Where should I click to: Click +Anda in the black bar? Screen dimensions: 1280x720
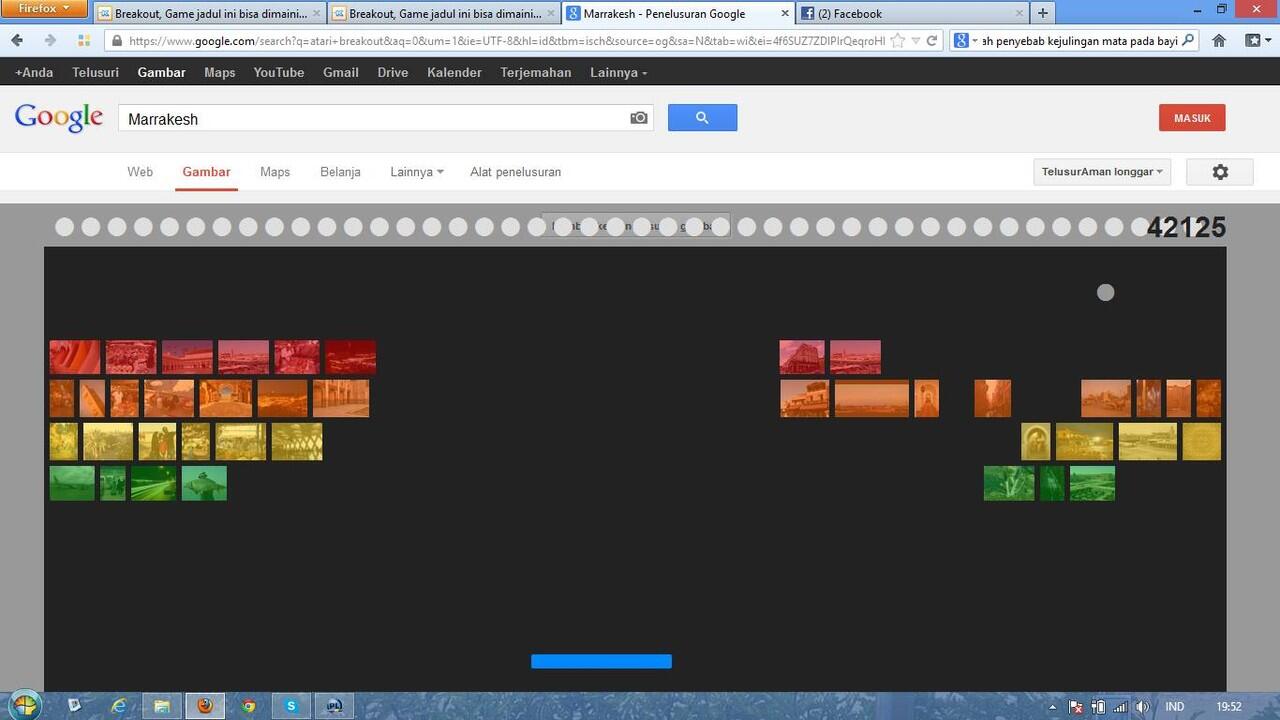(34, 72)
